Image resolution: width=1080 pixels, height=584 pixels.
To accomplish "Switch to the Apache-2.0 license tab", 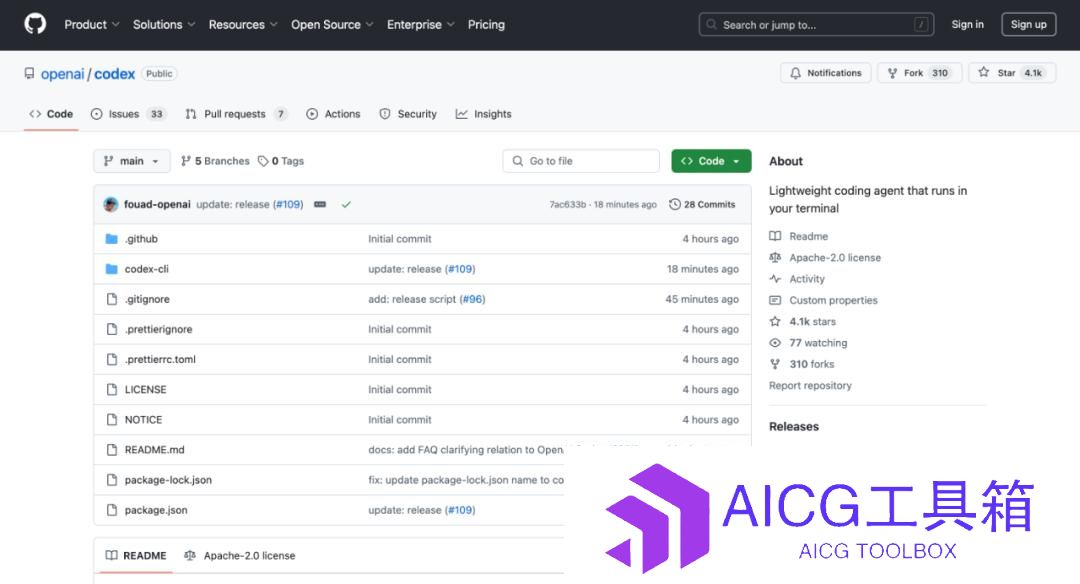I will coord(240,556).
